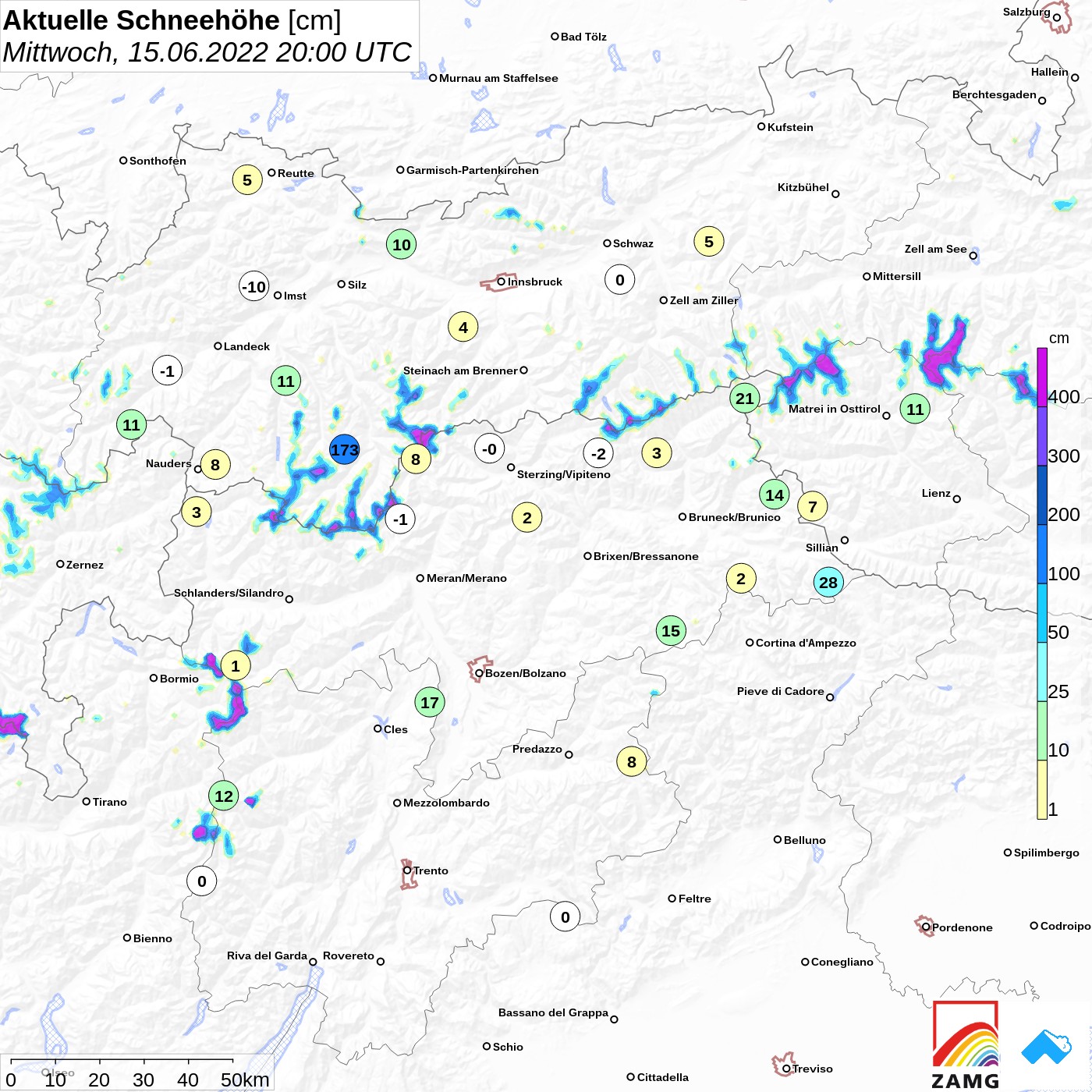The width and height of the screenshot is (1092, 1092).
Task: Click the magenta 400 cm legend color
Action: click(1042, 377)
